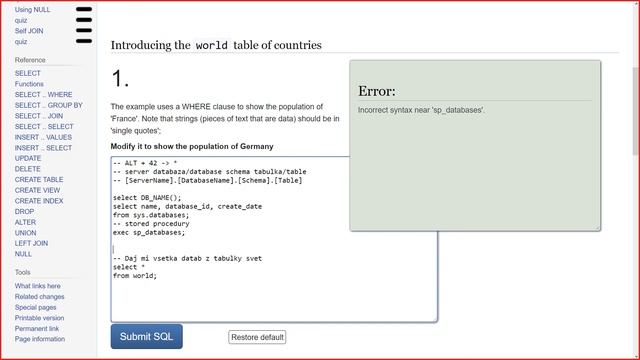Open the LEFT JOIN reference link

coord(31,243)
